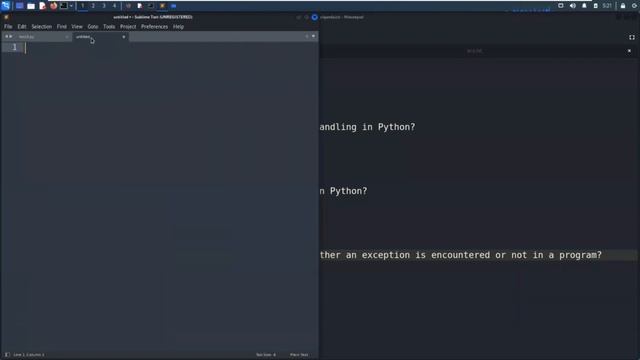Switch to workspace 2
The width and height of the screenshot is (640, 360).
pos(93,6)
